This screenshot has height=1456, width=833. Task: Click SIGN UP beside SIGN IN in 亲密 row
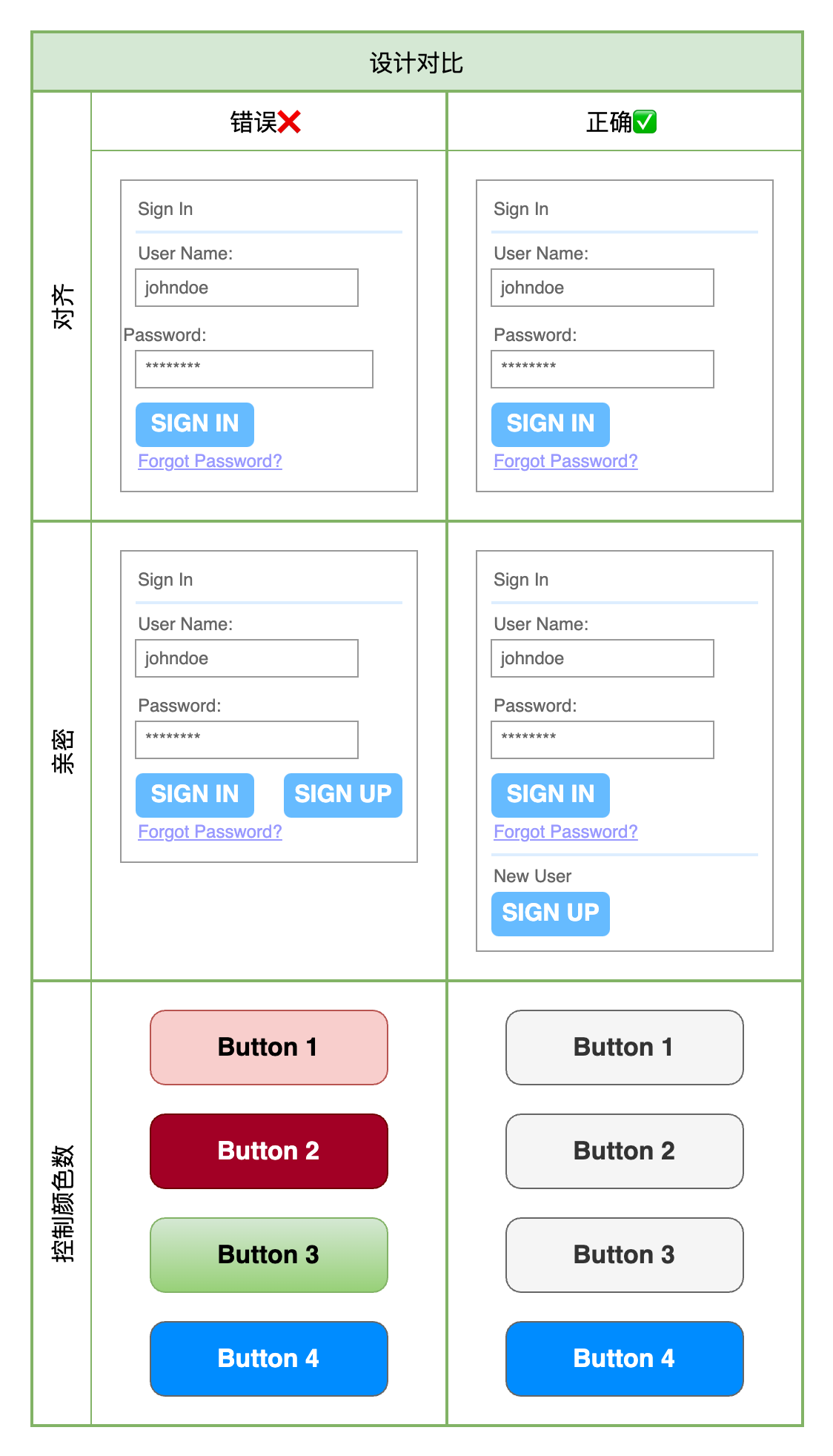coord(343,795)
